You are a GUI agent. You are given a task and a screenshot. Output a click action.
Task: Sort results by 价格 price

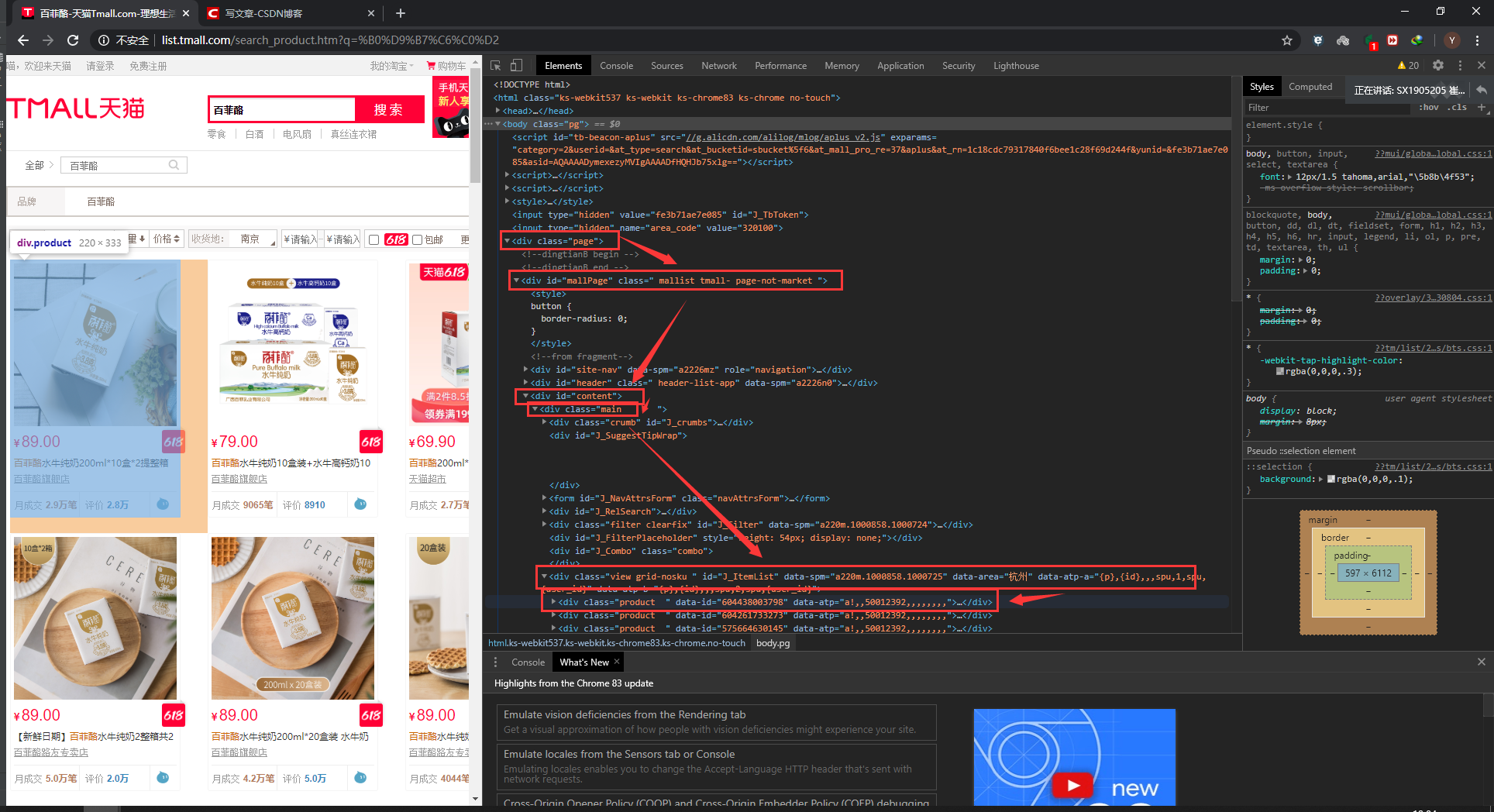click(x=167, y=239)
